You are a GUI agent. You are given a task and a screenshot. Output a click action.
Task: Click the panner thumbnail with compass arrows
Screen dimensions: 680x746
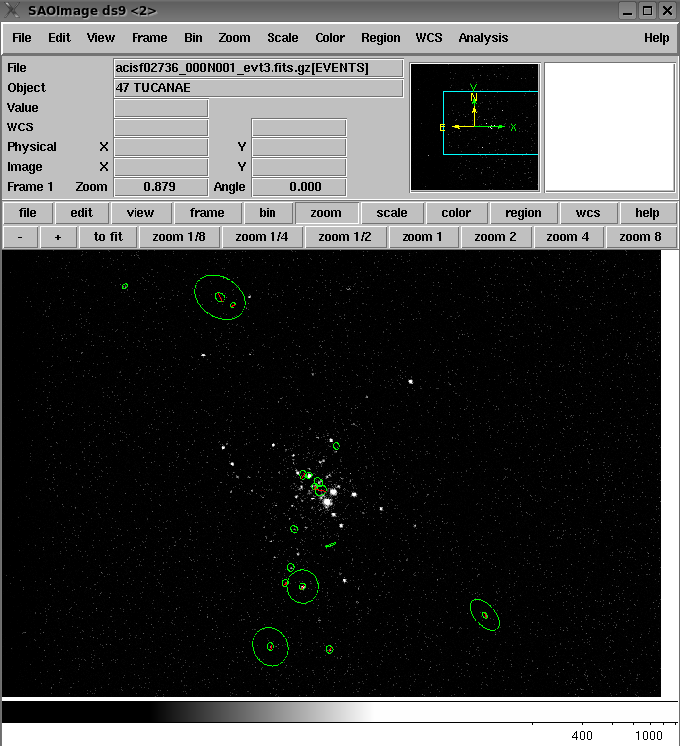coord(475,127)
